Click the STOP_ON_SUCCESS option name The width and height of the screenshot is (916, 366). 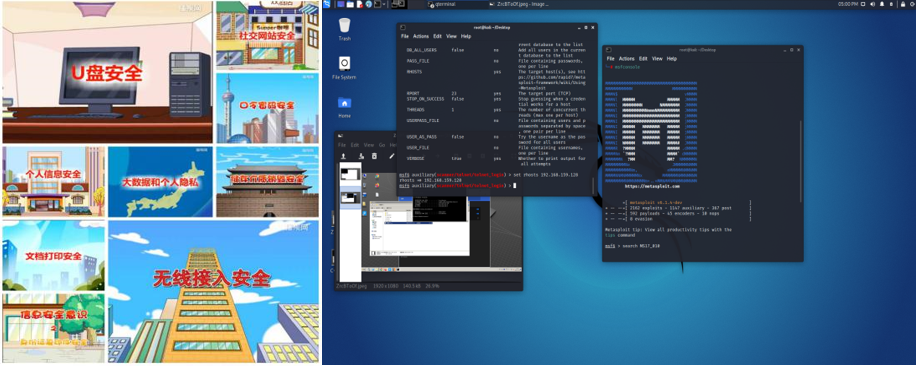(x=425, y=99)
